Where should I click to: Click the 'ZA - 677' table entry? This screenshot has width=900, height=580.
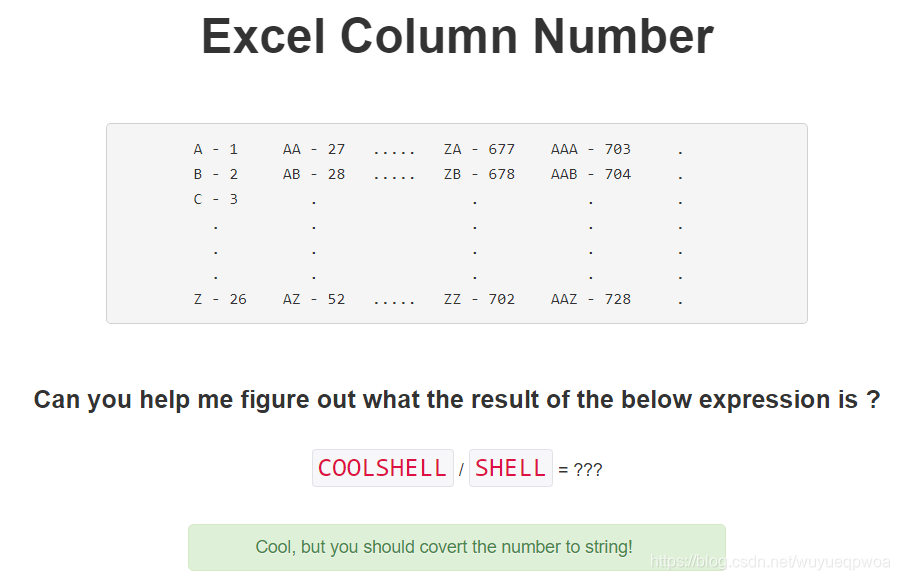(x=479, y=149)
